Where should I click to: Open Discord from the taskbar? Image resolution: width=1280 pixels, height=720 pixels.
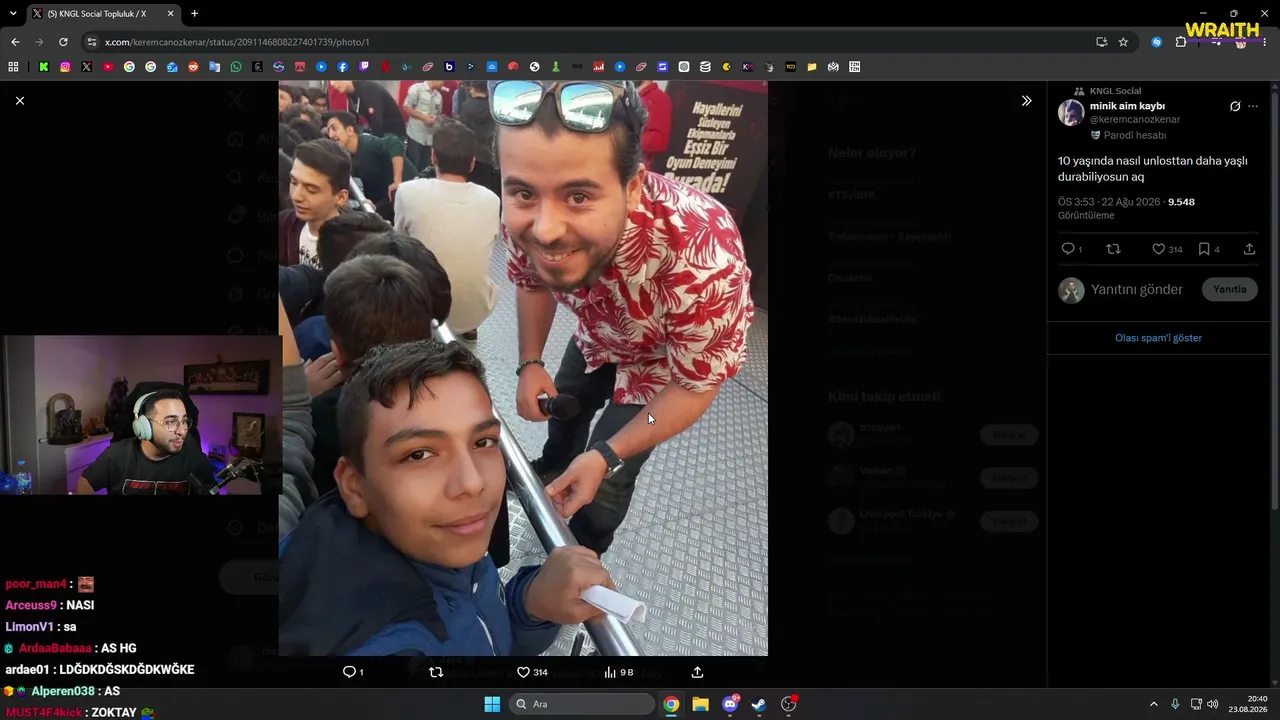click(x=730, y=704)
